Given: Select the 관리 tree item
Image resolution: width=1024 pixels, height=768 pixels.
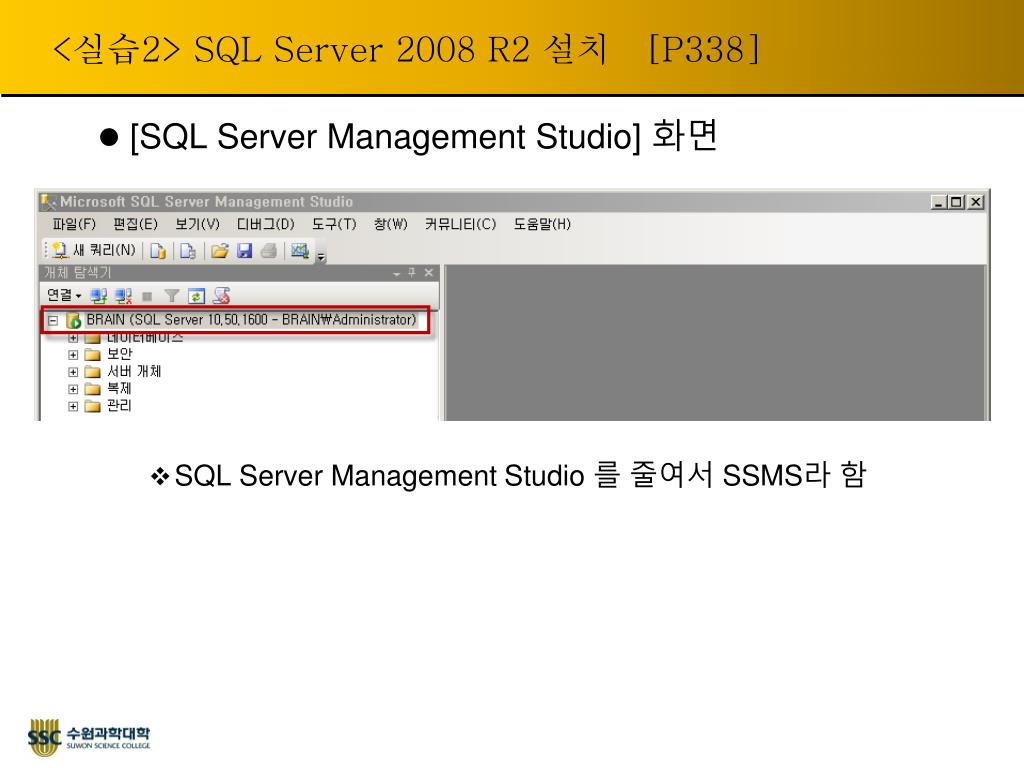Looking at the screenshot, I should 120,406.
